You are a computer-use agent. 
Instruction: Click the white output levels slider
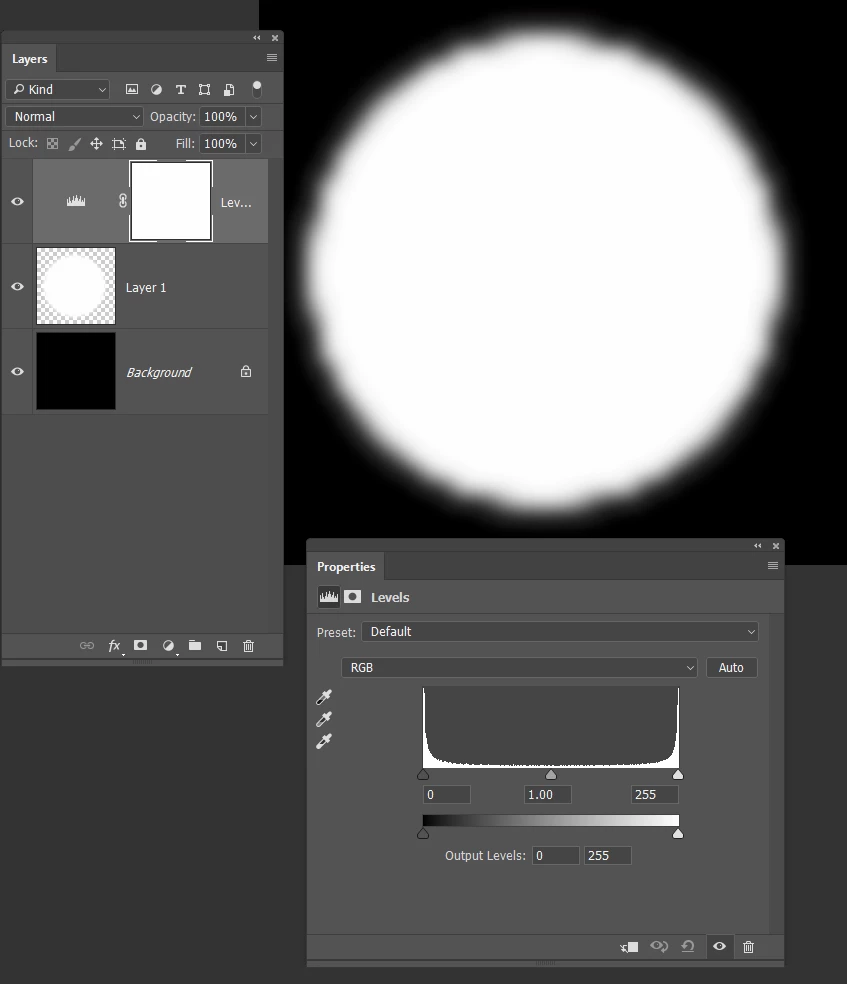coord(678,834)
